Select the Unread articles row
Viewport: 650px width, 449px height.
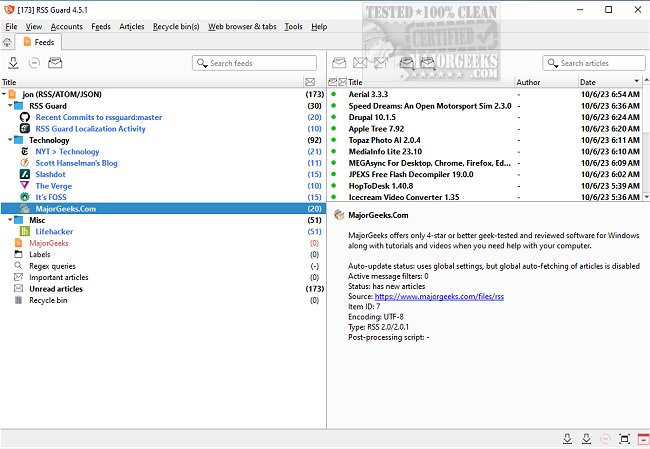pos(163,289)
